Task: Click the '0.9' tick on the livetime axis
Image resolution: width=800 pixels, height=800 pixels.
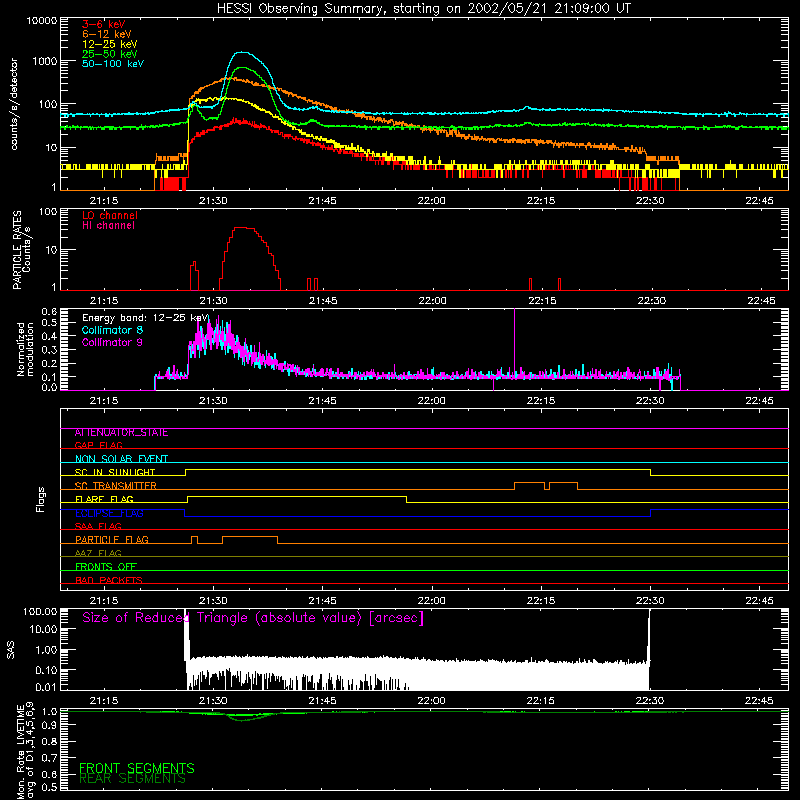Action: (49, 725)
